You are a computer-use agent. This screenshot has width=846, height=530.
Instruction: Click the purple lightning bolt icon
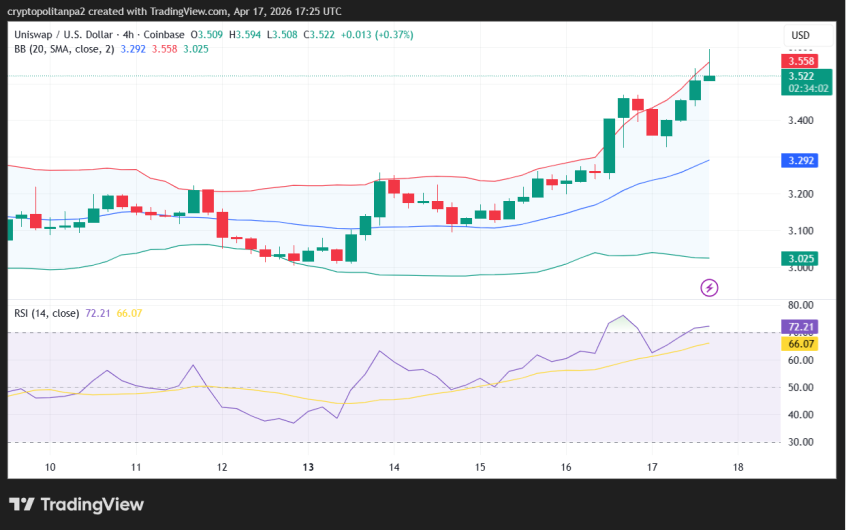pyautogui.click(x=710, y=288)
